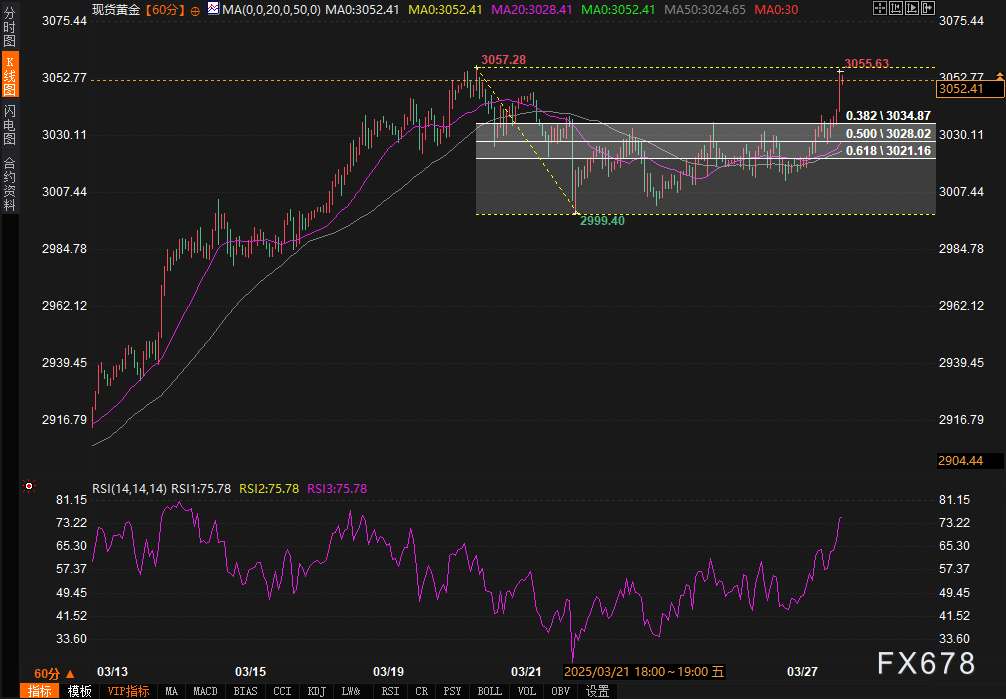Image resolution: width=1006 pixels, height=699 pixels.
Task: Click the 0.500 Fibonacci retracement level label
Action: (888, 133)
